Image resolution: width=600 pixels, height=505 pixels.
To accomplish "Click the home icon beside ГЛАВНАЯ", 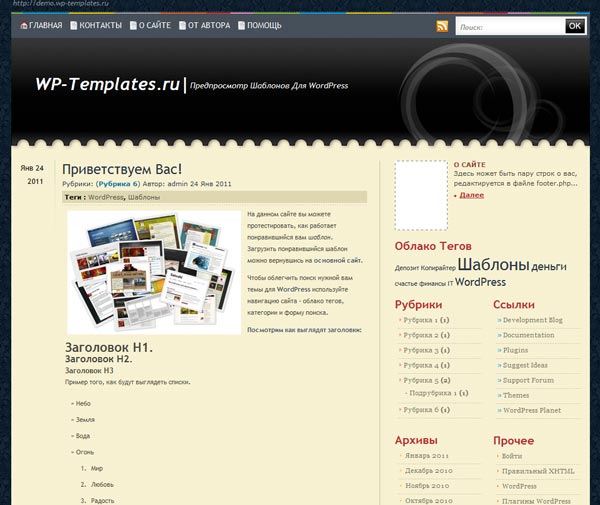I will [23, 26].
